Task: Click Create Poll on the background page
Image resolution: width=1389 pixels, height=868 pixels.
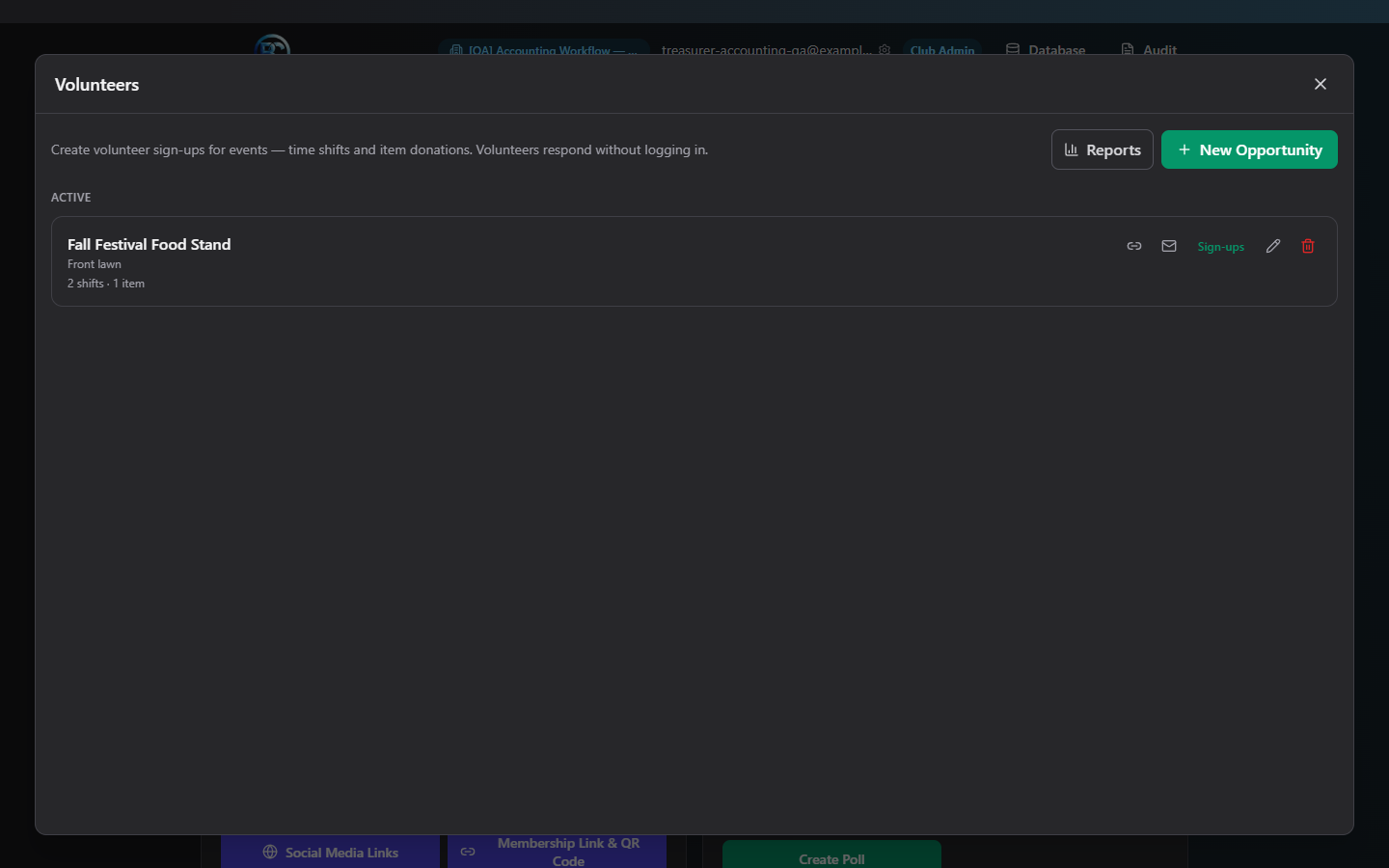Action: 831,856
